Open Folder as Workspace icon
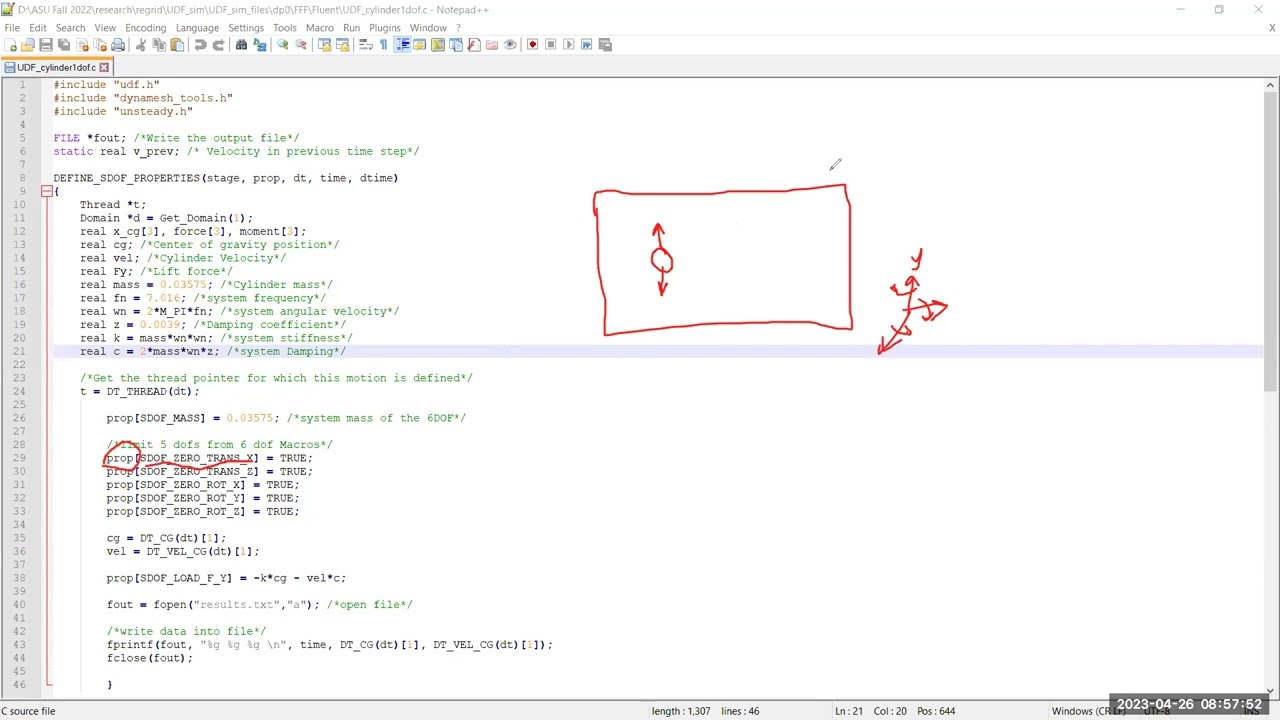Viewport: 1280px width, 720px height. pos(492,45)
